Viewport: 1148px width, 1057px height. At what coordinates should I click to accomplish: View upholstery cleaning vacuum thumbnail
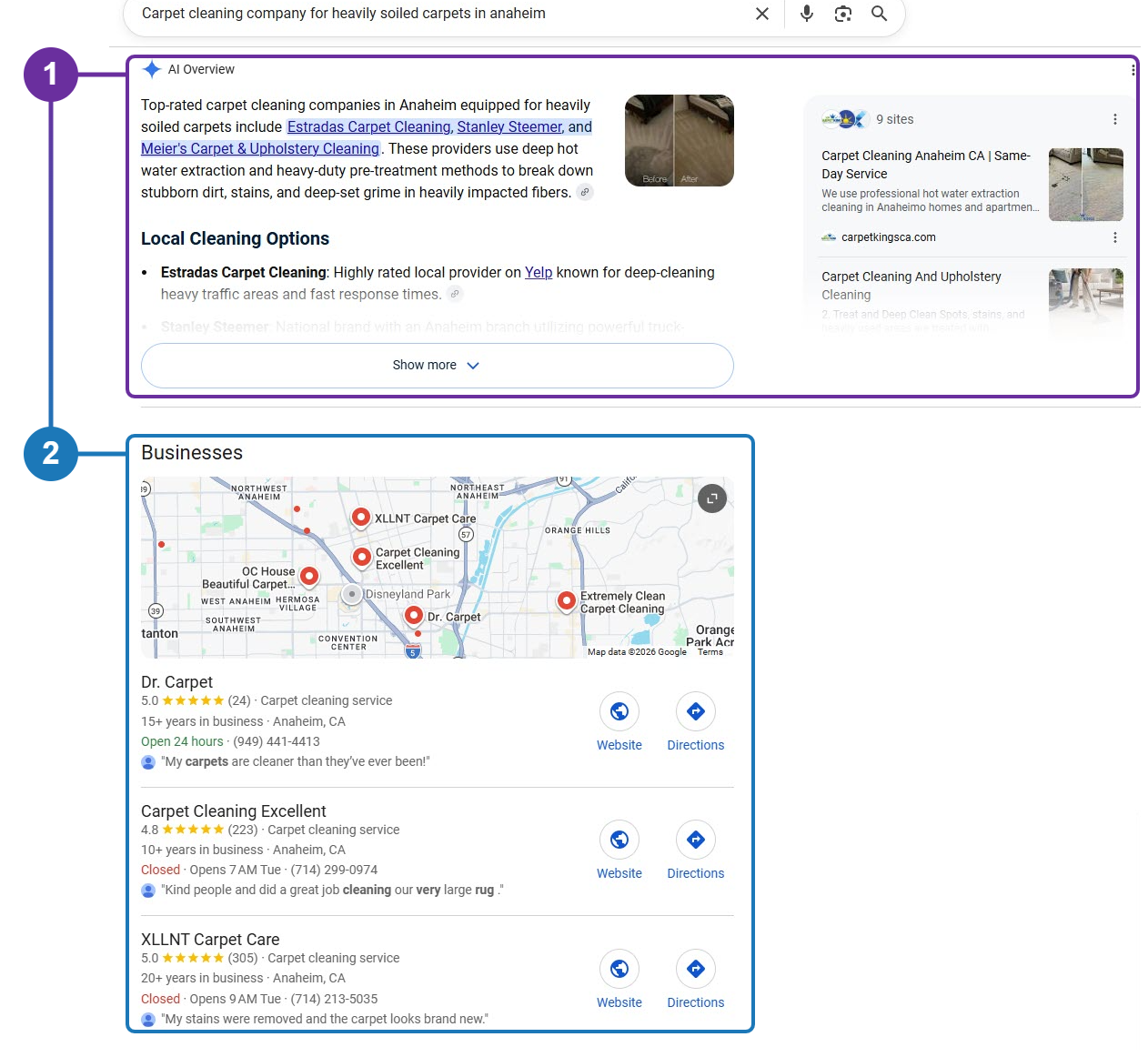pos(1086,302)
